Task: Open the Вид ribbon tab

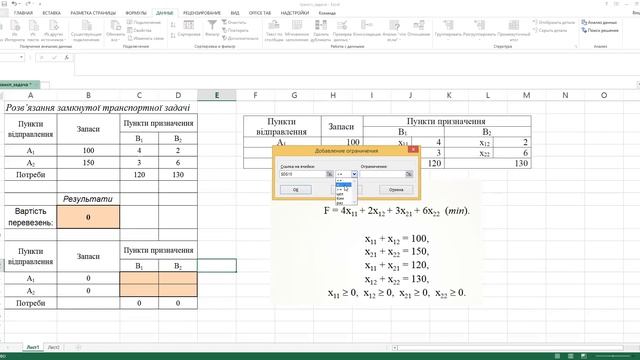Action: coord(235,13)
